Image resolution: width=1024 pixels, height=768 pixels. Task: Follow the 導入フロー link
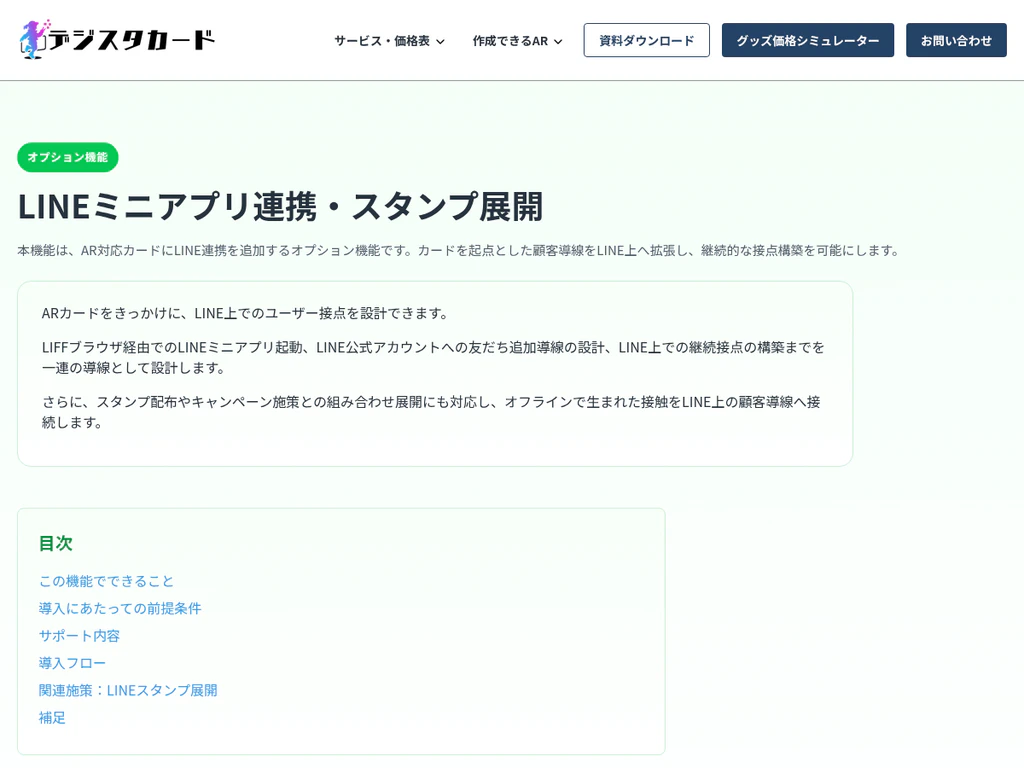(x=72, y=664)
